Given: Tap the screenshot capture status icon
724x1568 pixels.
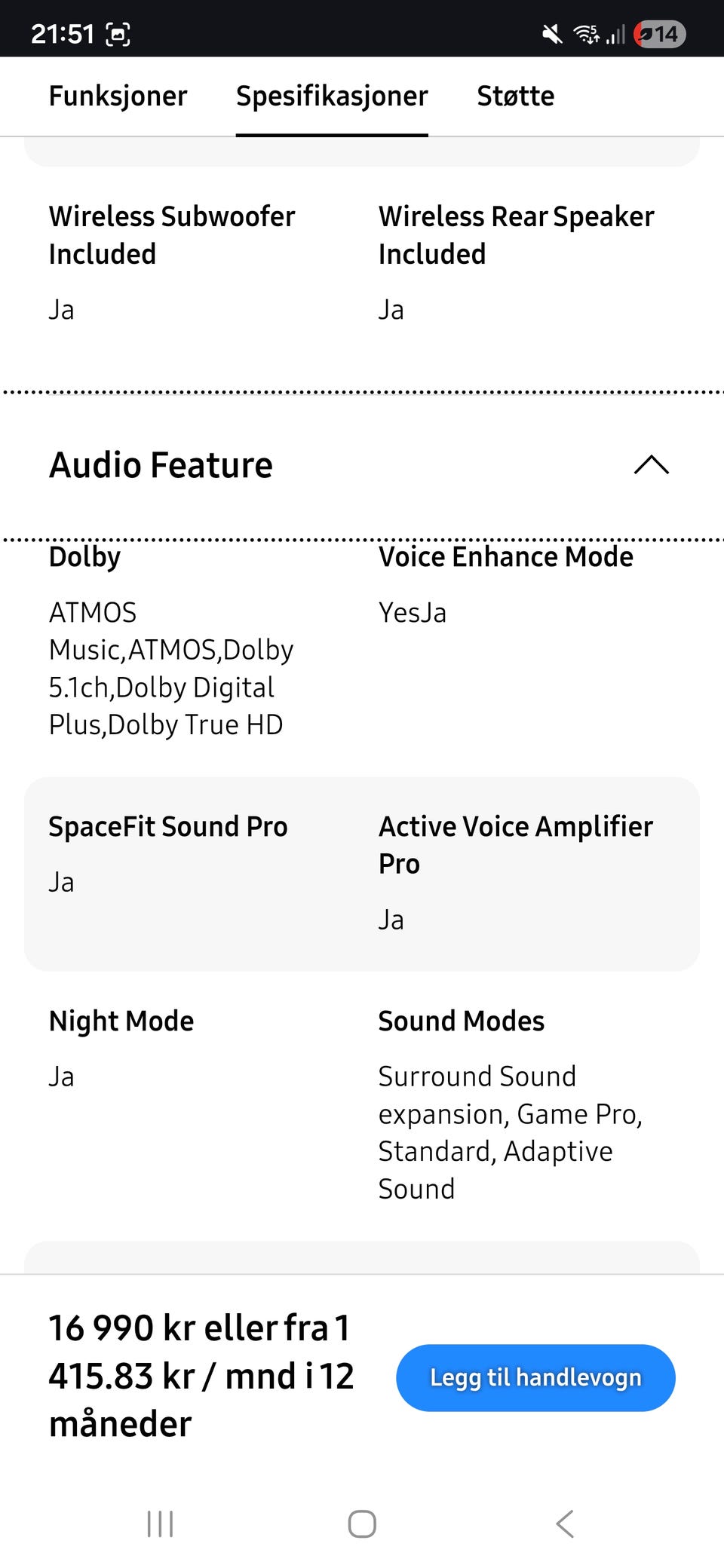Looking at the screenshot, I should [x=118, y=34].
